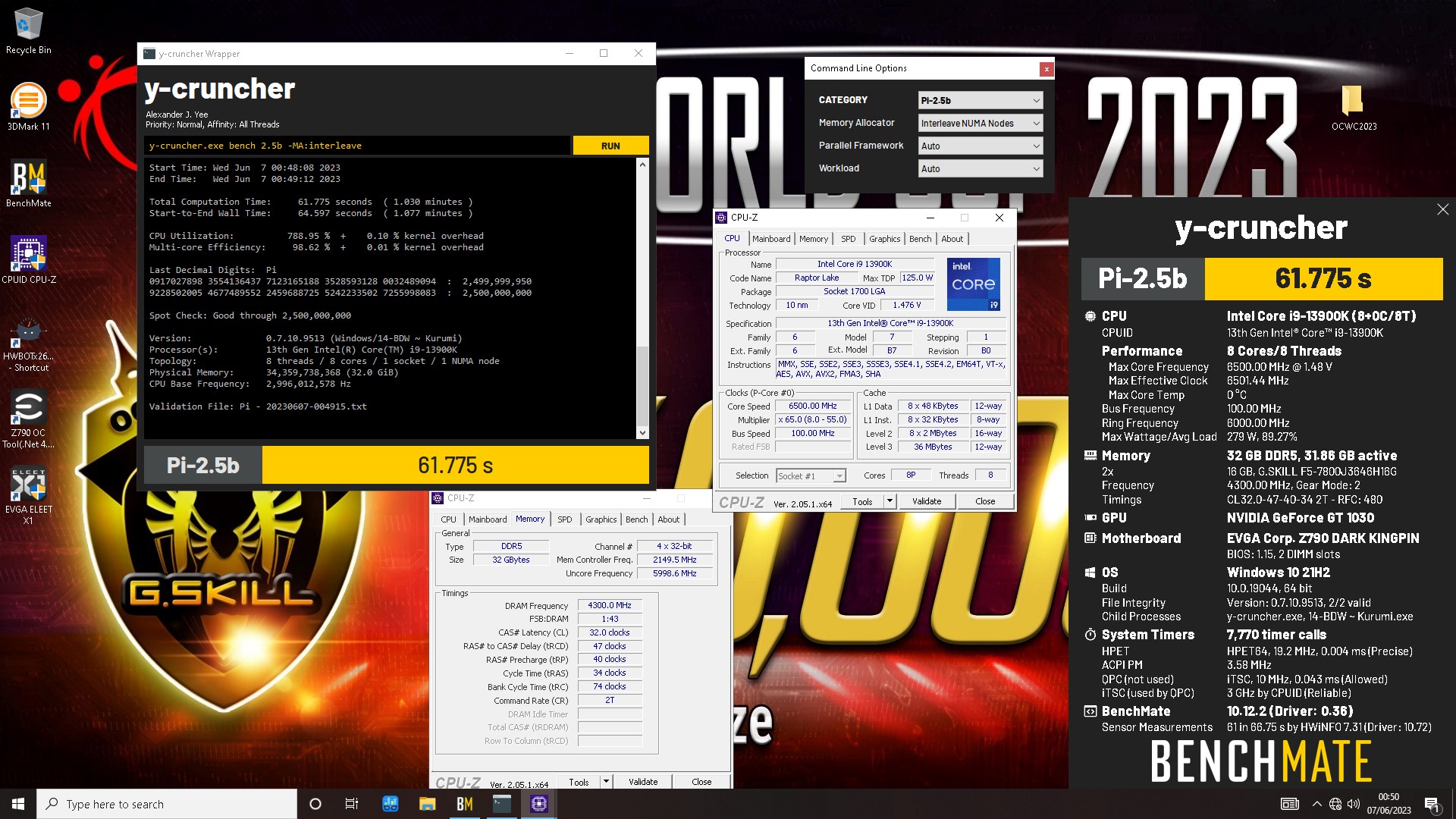Close the Command Line Options window
The width and height of the screenshot is (1456, 819).
click(x=1046, y=69)
